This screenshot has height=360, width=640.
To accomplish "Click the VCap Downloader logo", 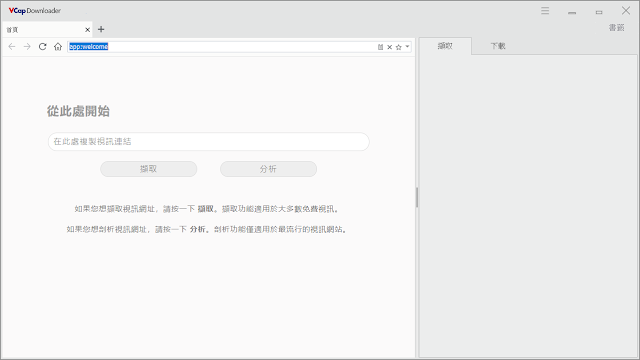I will click(35, 11).
